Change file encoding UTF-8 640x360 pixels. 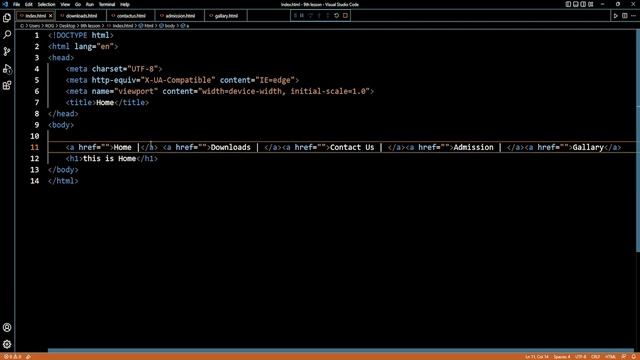tap(580, 357)
